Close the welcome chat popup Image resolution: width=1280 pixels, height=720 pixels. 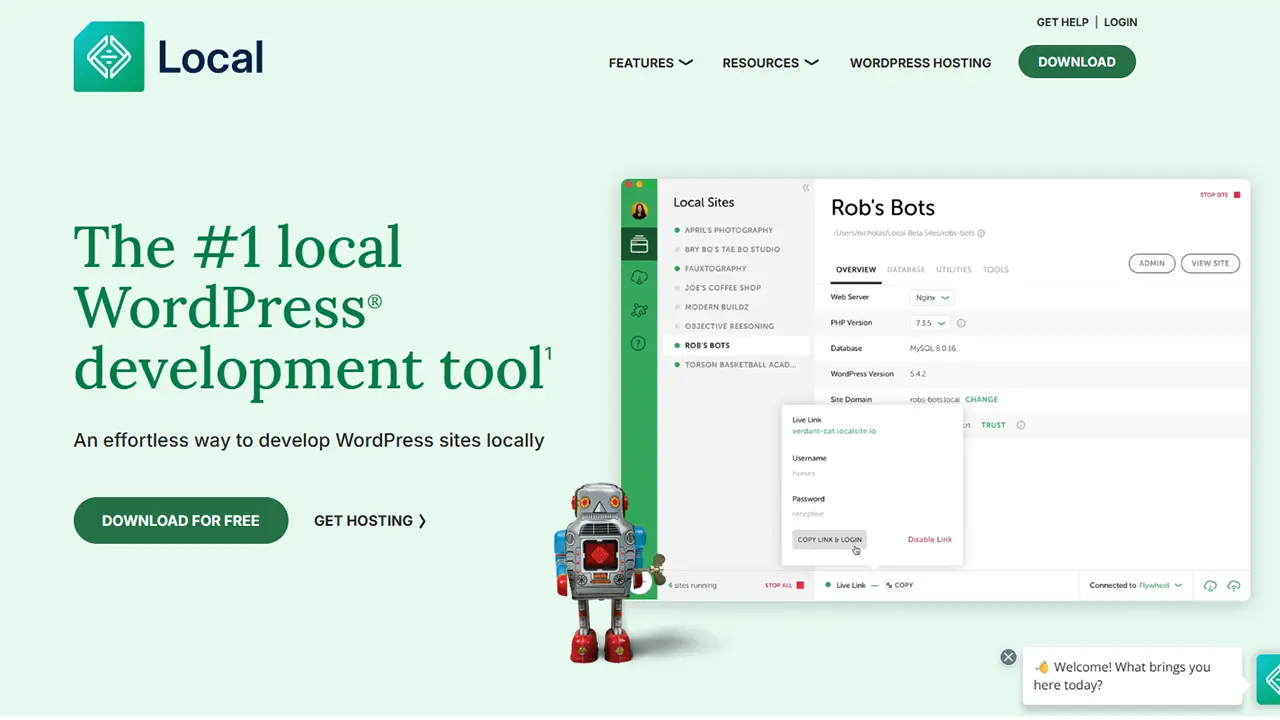1008,657
